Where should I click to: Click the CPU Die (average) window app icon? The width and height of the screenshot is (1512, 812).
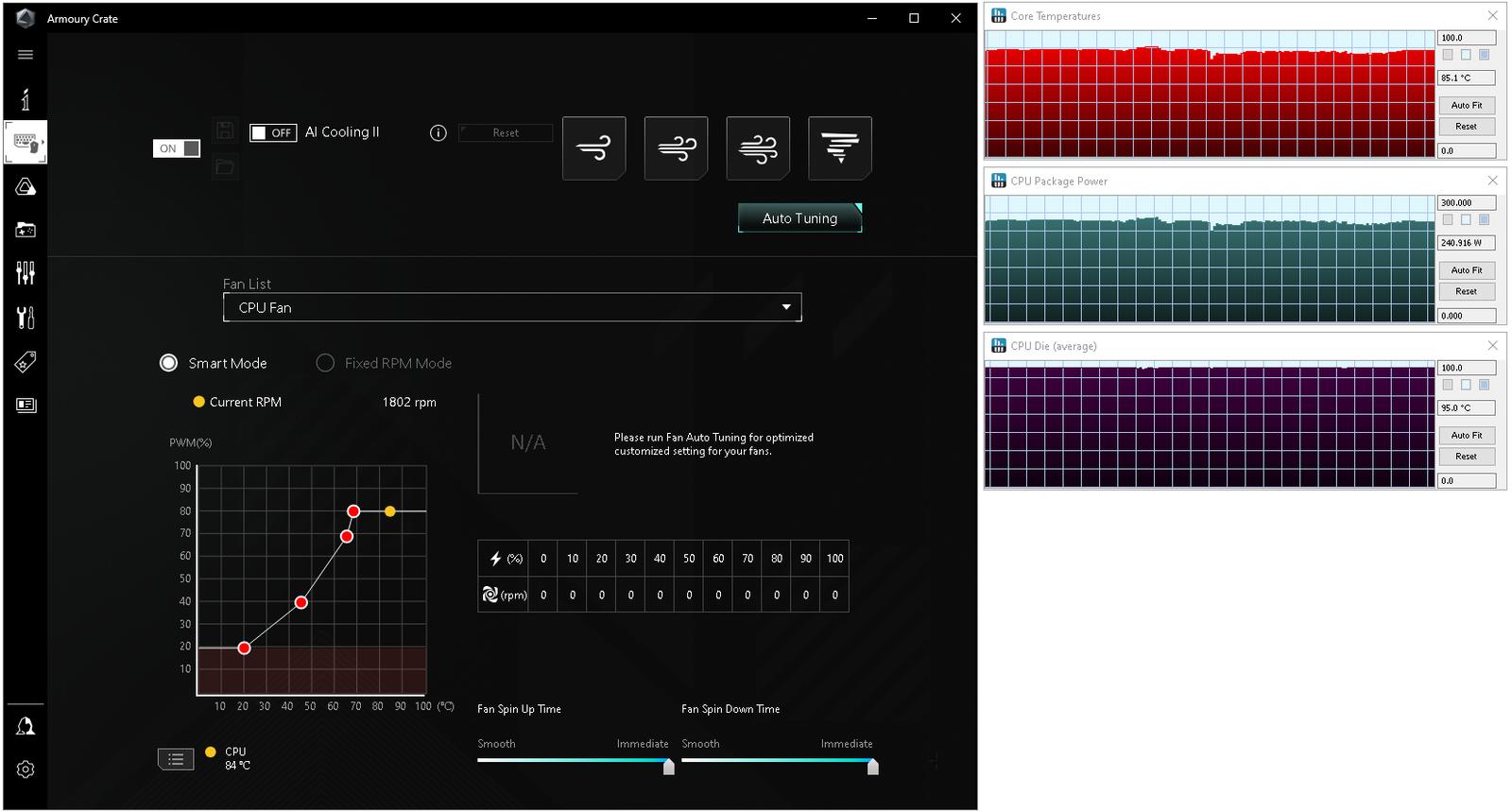pos(998,346)
